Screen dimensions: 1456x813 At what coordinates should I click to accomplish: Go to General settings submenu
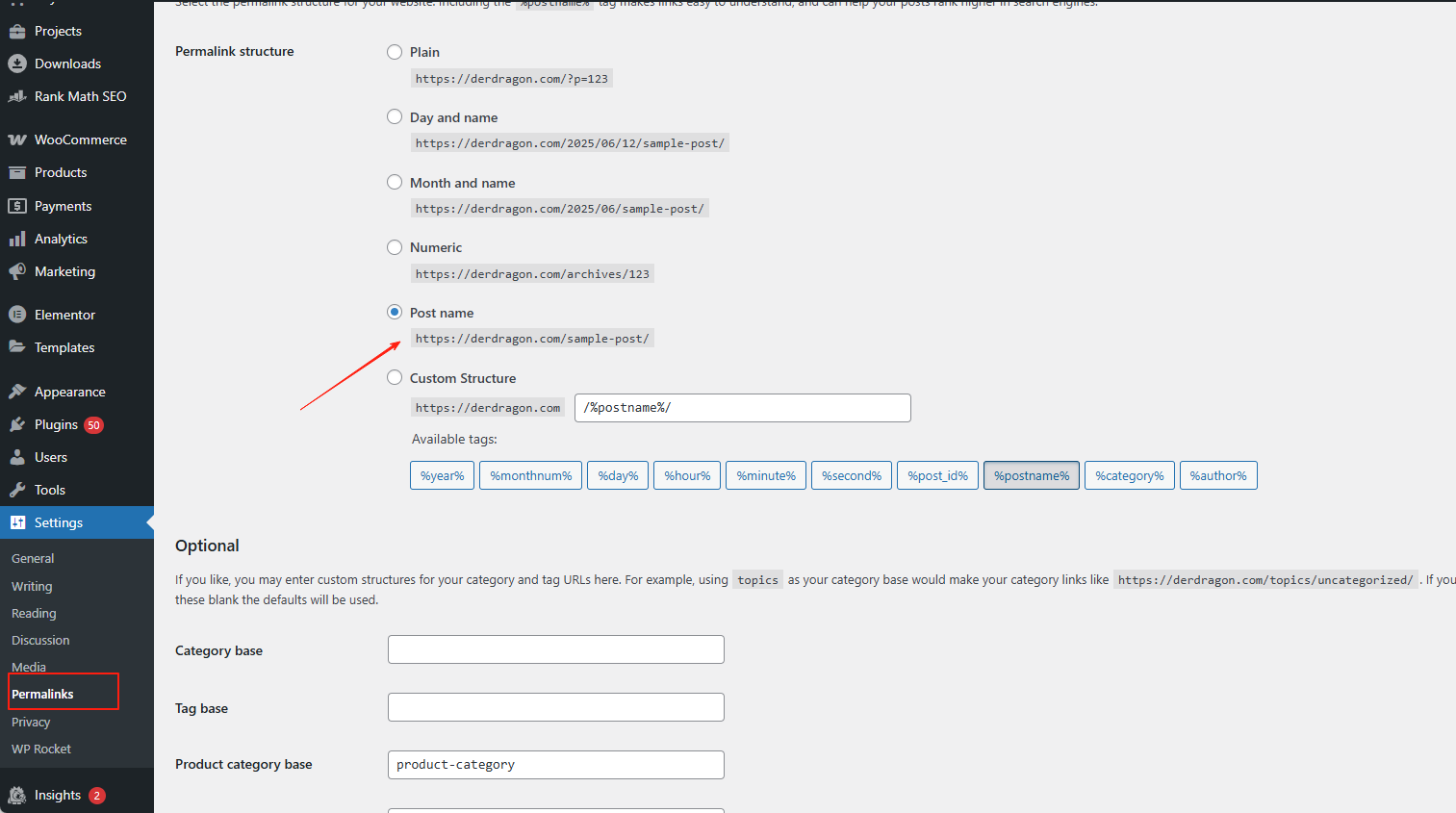click(33, 558)
